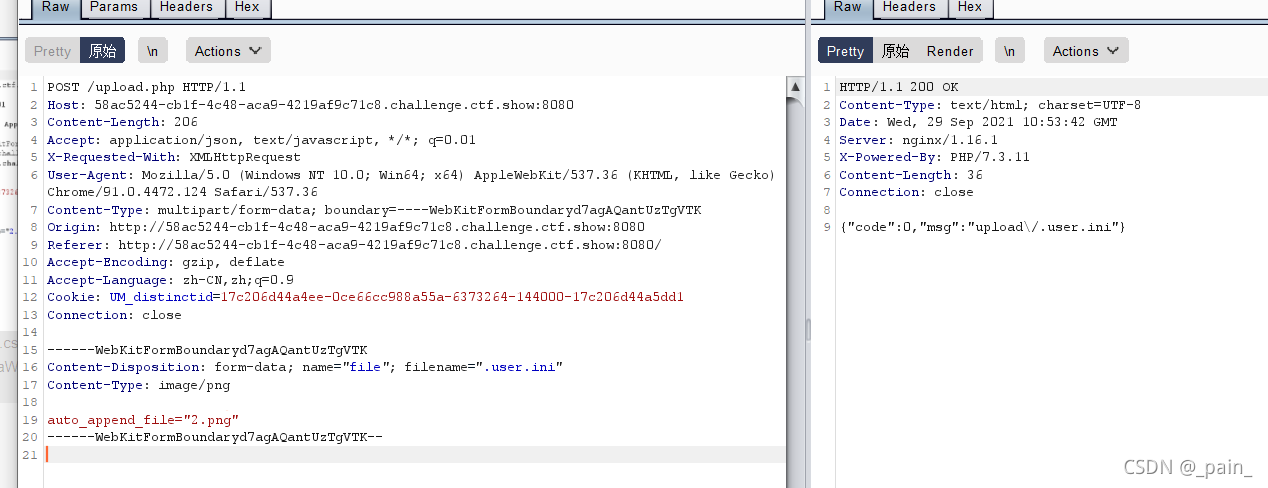The image size is (1268, 488).
Task: Open the request Params tab
Action: 114,8
